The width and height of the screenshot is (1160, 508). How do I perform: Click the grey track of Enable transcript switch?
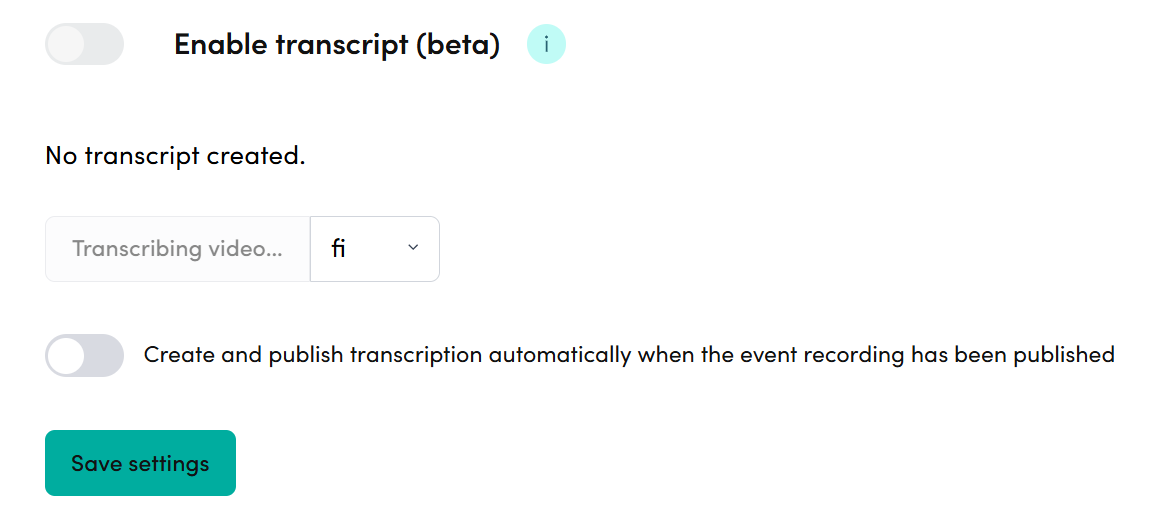(x=104, y=45)
